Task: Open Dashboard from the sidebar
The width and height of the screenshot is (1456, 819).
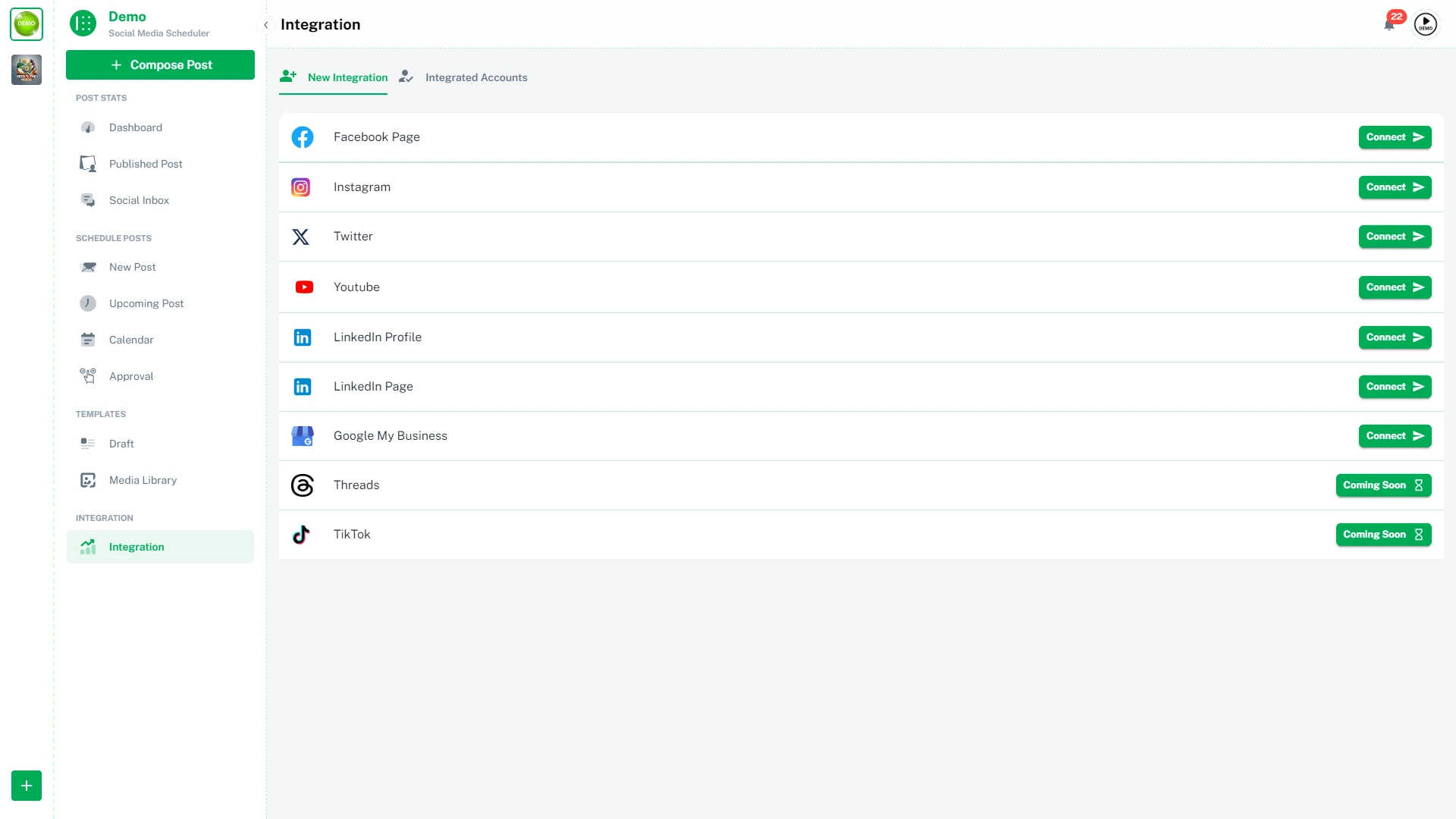Action: pyautogui.click(x=160, y=127)
